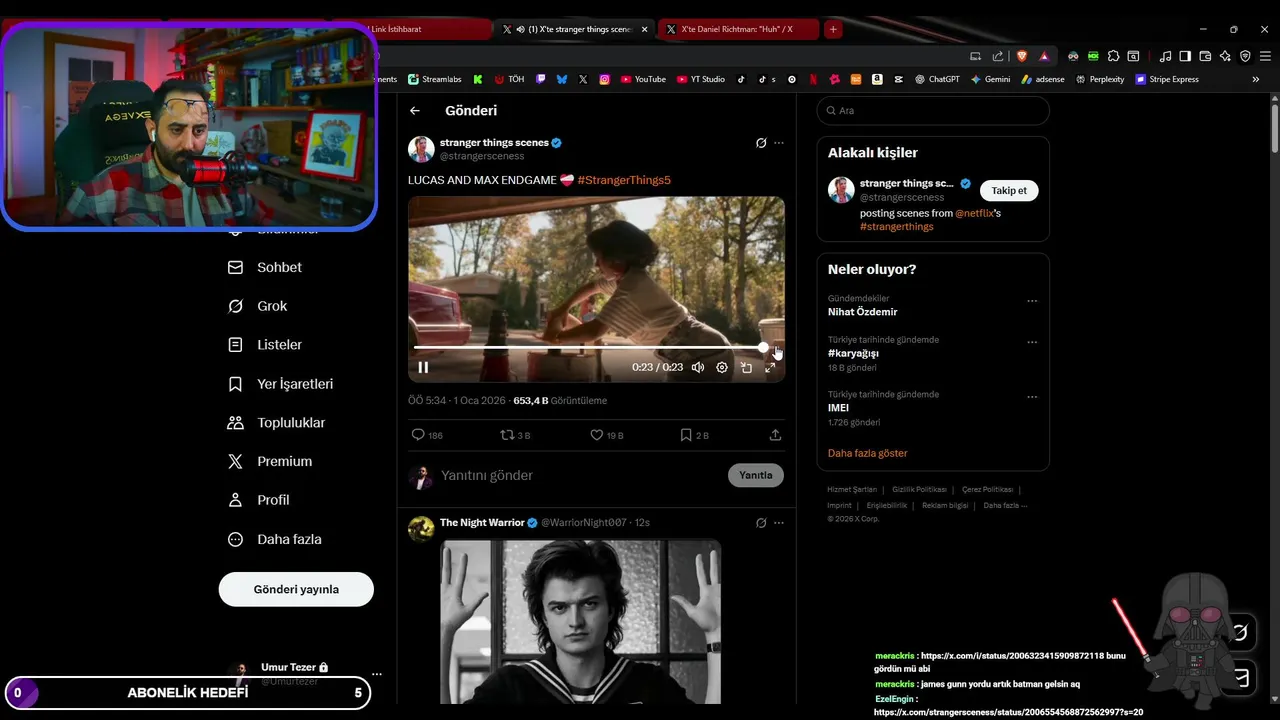The image size is (1280, 720).
Task: Open the Gemini bookmark
Action: 990,79
